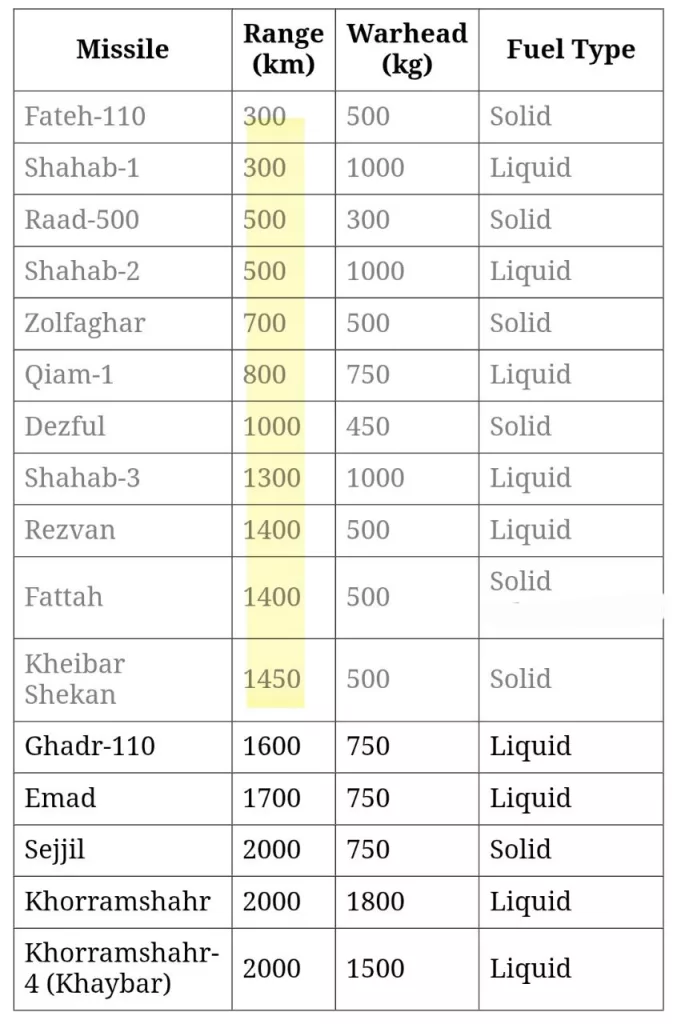Select the 1450 range value

(x=272, y=679)
